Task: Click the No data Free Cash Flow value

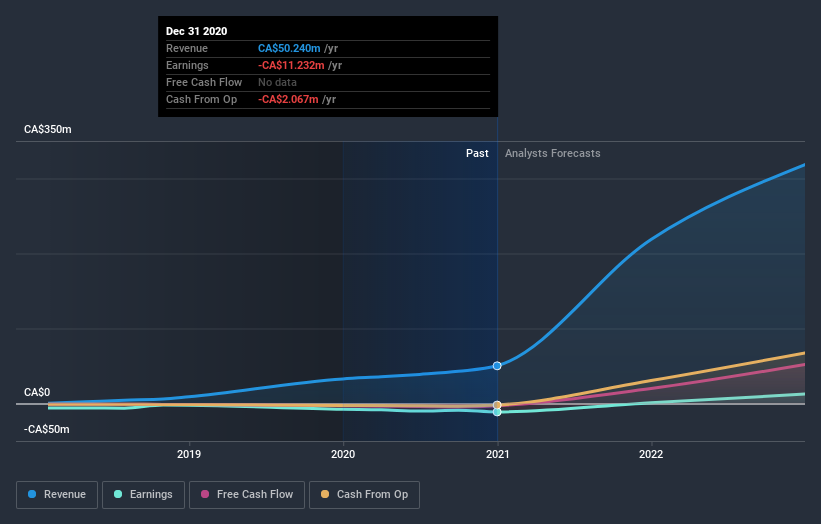Action: tap(277, 82)
